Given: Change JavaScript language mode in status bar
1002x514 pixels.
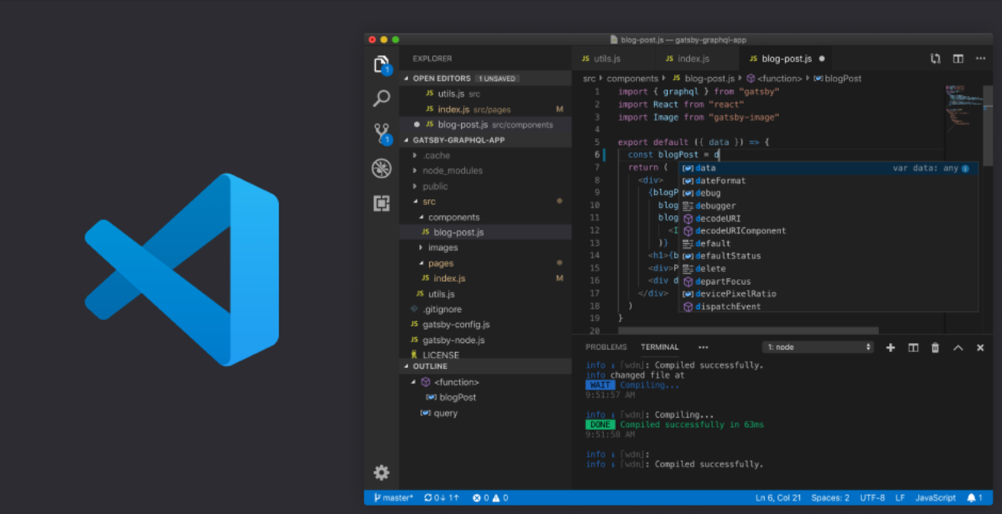Looking at the screenshot, I should coord(935,497).
